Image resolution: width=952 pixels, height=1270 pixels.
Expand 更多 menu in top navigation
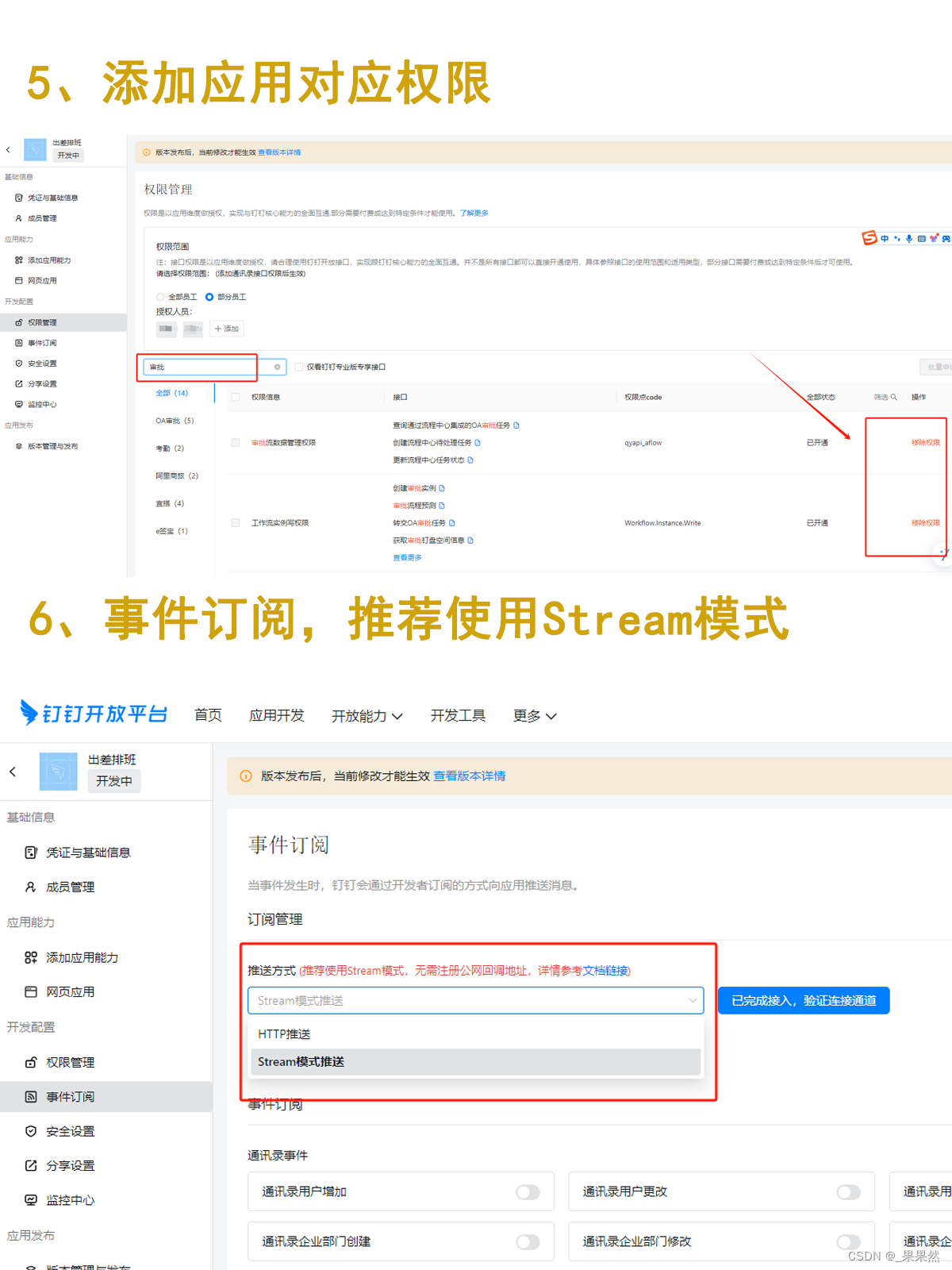point(535,716)
